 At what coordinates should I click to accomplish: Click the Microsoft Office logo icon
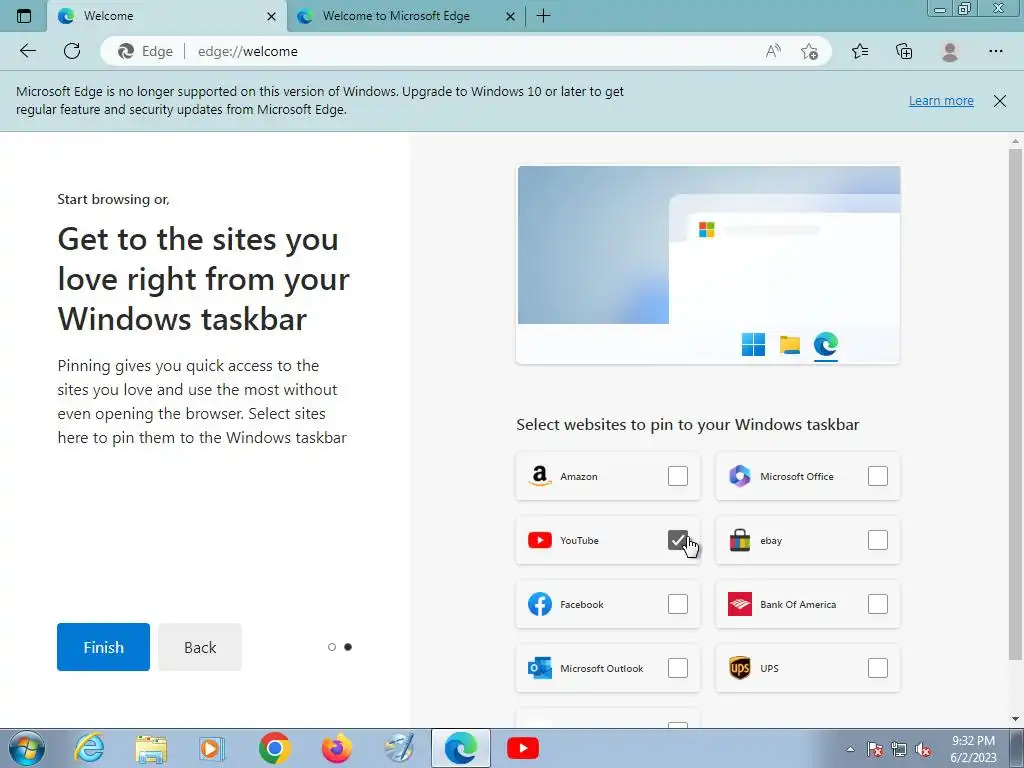click(x=740, y=476)
